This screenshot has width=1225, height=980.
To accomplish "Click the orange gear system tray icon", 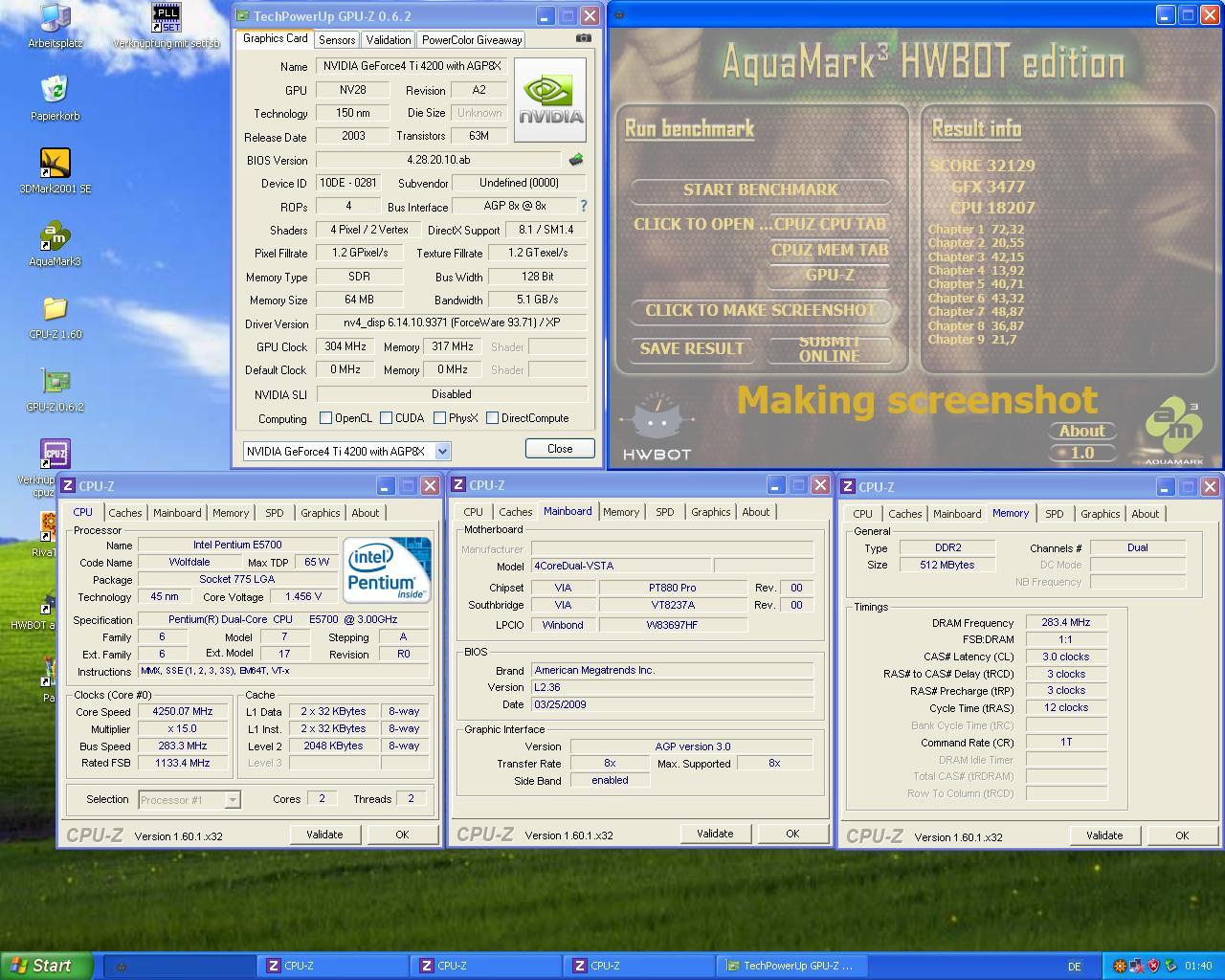I will tap(1119, 966).
